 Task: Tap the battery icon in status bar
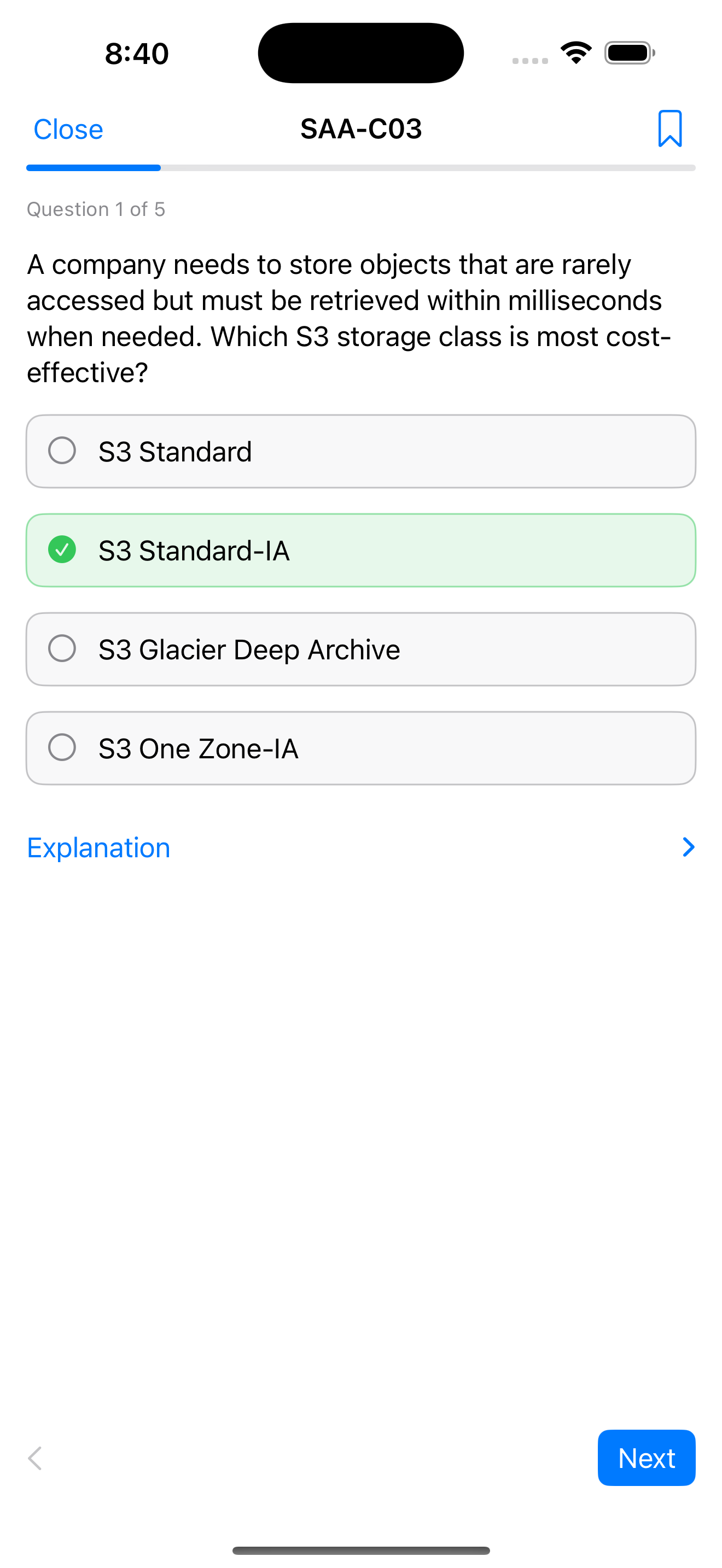pyautogui.click(x=630, y=53)
